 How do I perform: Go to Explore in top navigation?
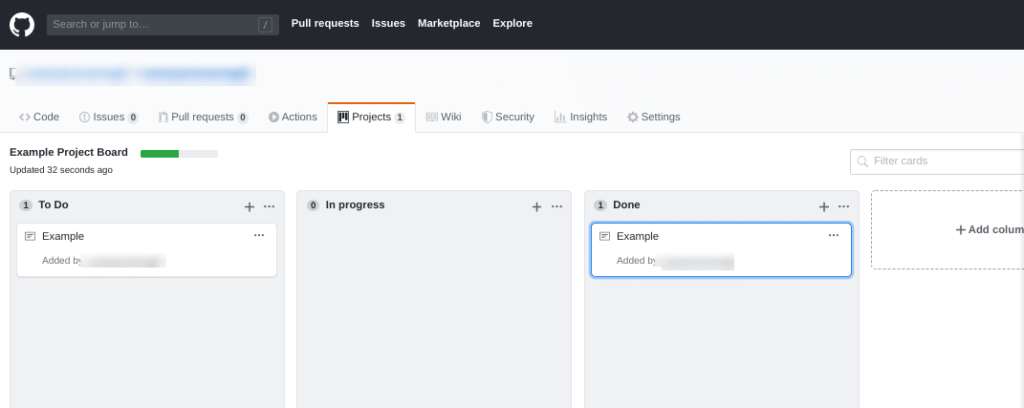click(512, 23)
